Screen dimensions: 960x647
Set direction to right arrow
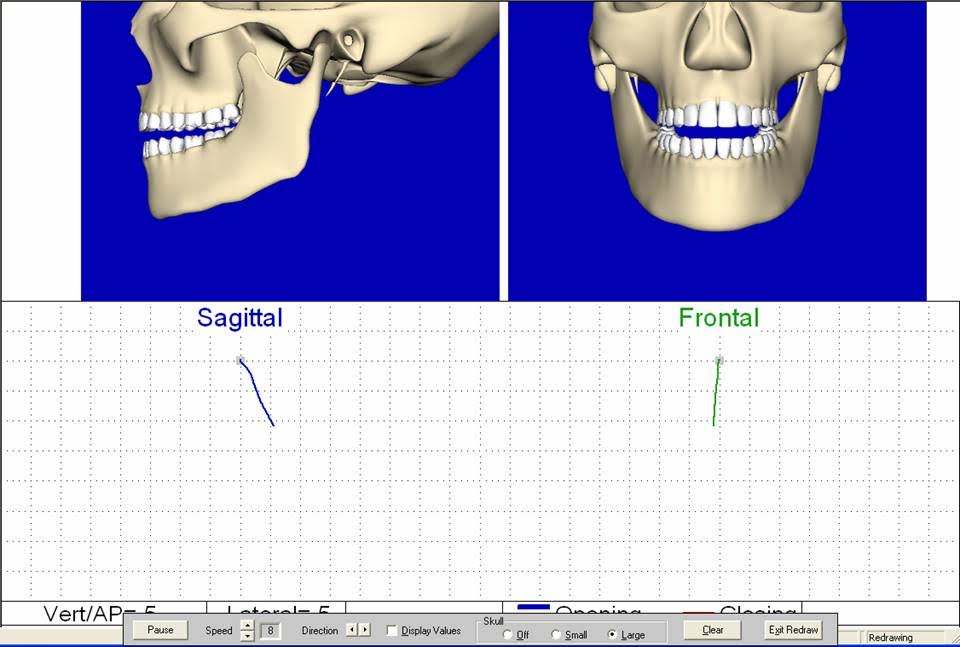[364, 630]
